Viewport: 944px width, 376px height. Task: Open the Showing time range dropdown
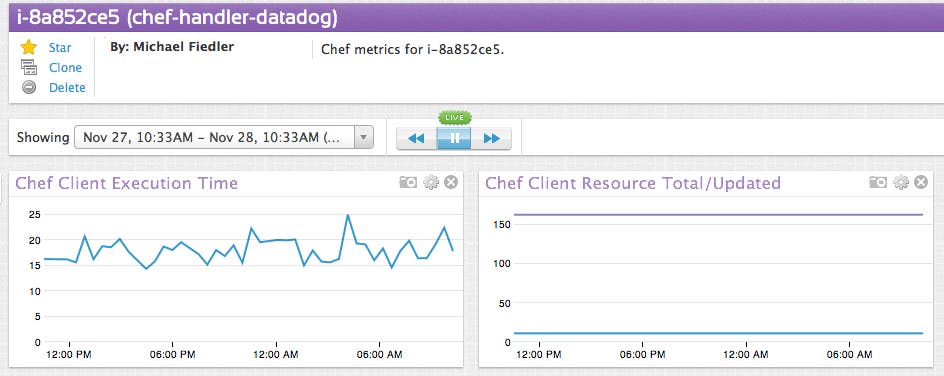click(223, 138)
